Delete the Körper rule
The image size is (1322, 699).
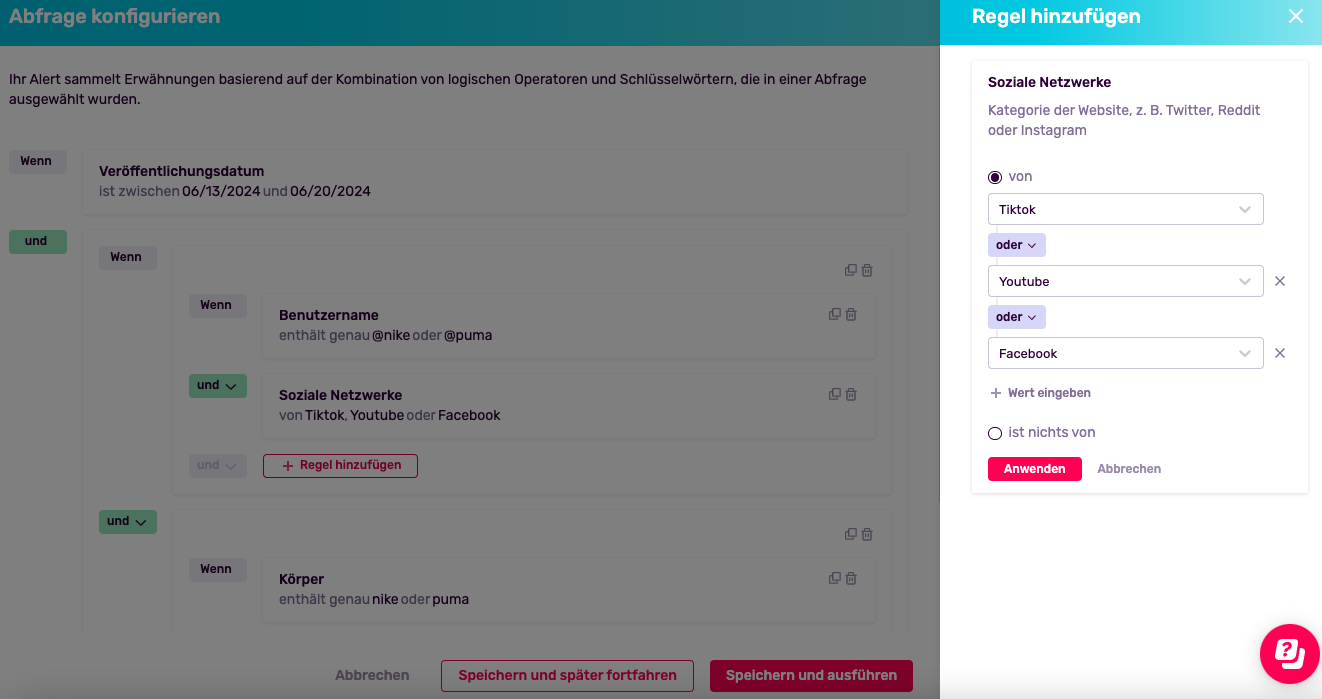(851, 578)
